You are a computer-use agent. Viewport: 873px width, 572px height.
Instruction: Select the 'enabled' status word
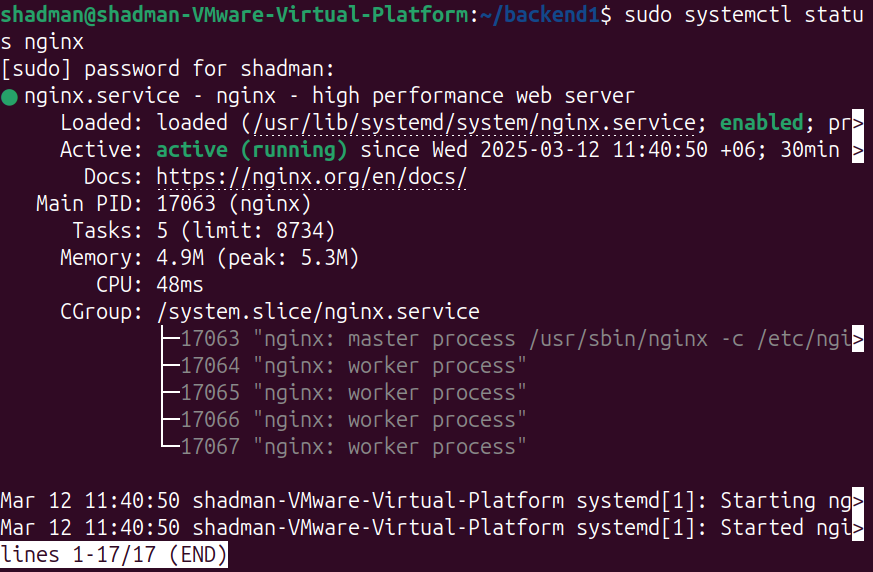[762, 123]
